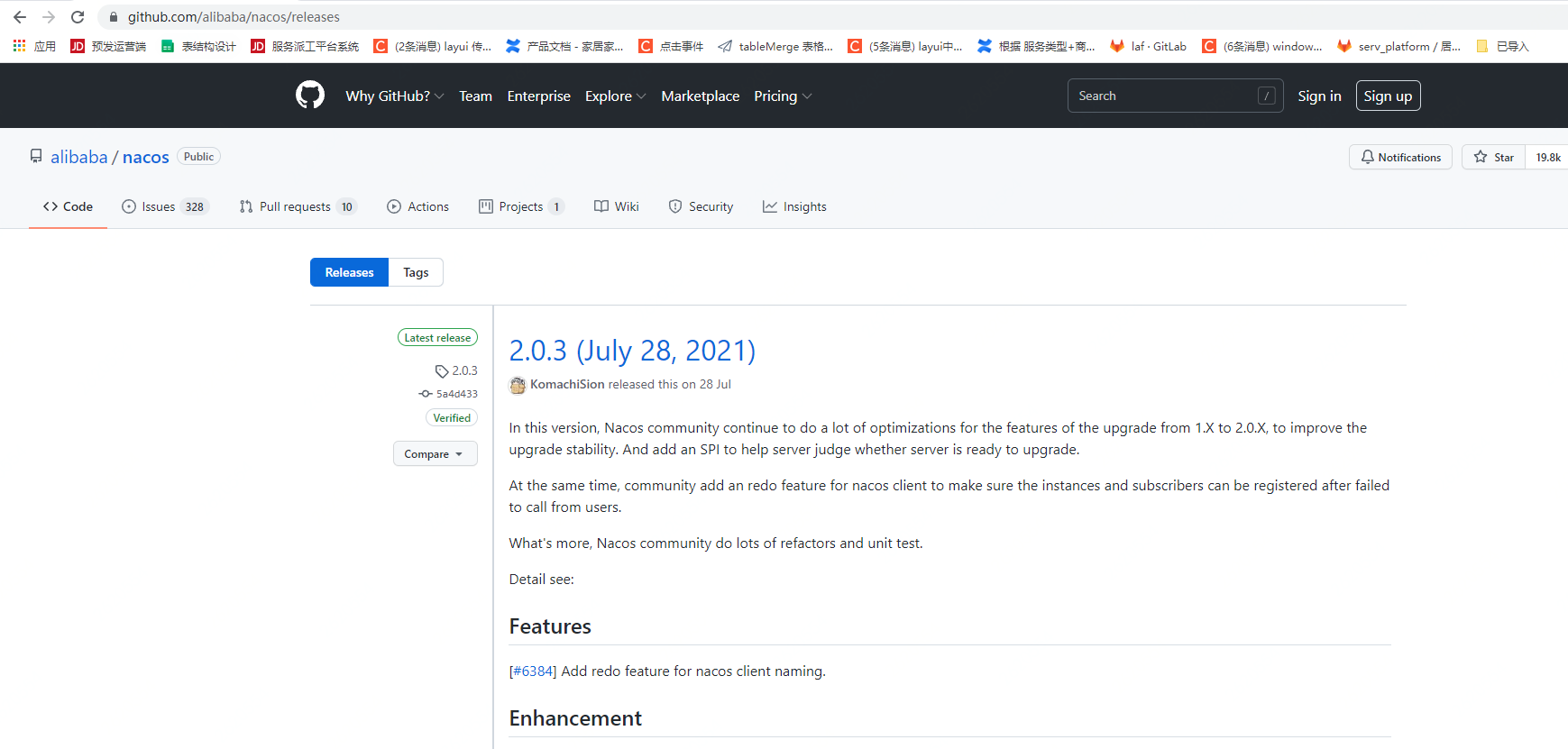This screenshot has width=1568, height=749.
Task: Click the 2.0.3 tag icon
Action: pyautogui.click(x=442, y=371)
